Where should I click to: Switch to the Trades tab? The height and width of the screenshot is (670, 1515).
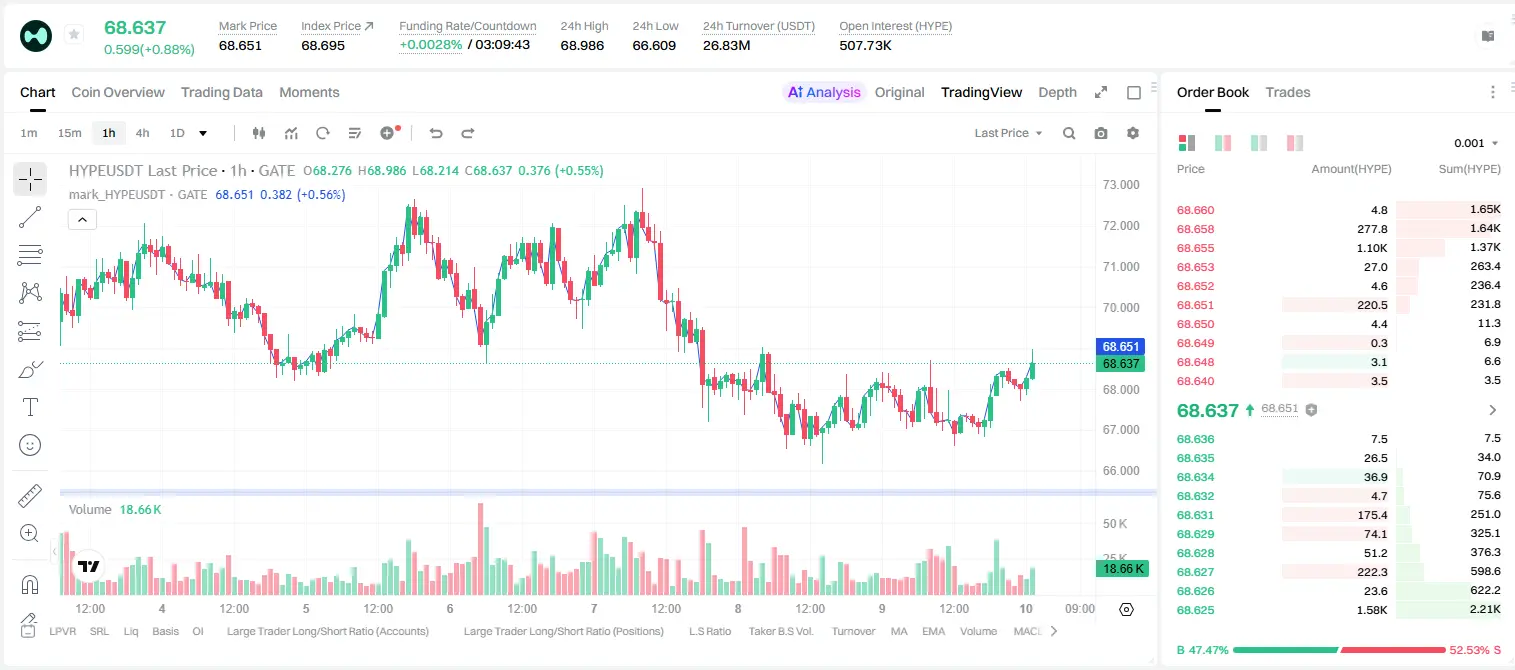coord(1288,92)
